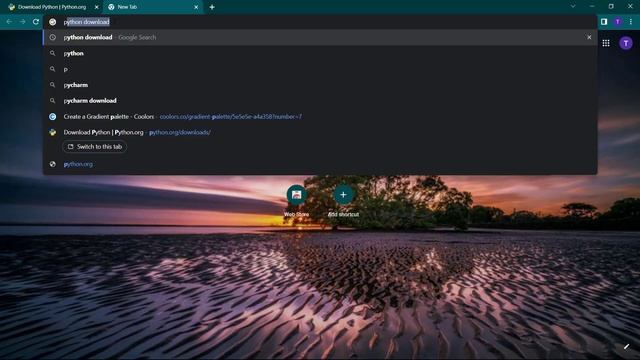Click the globe icon beside python.org
This screenshot has height=360, width=640.
point(53,164)
